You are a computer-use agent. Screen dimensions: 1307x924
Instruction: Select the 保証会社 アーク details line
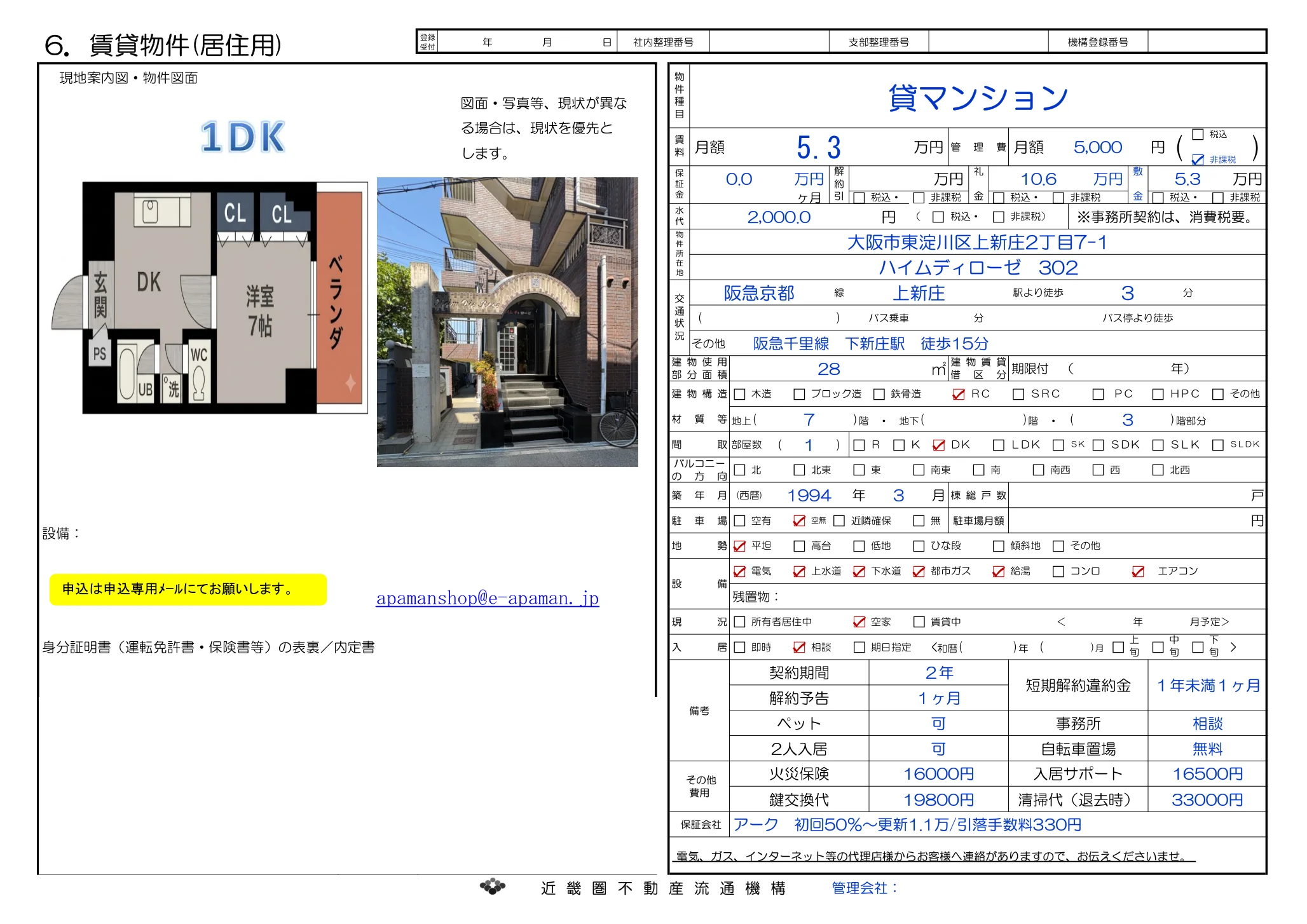(x=907, y=825)
